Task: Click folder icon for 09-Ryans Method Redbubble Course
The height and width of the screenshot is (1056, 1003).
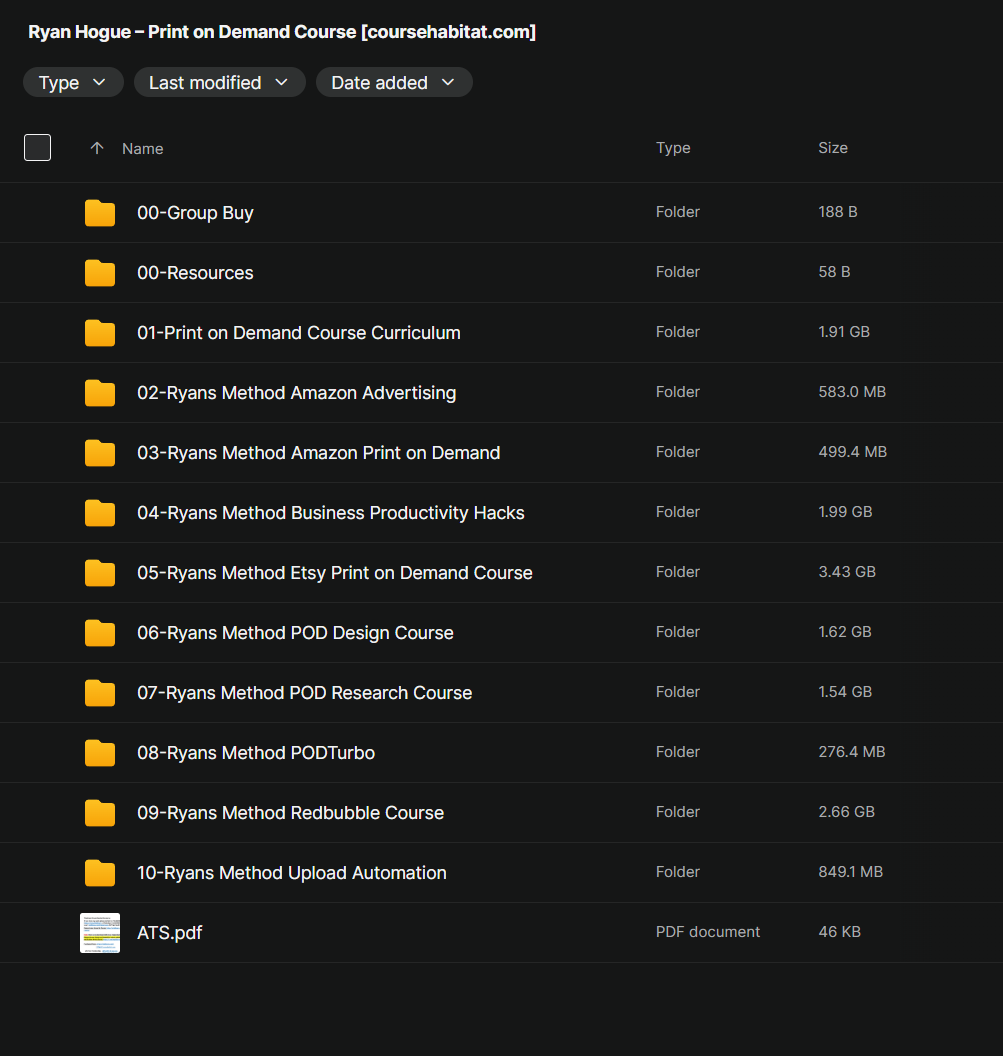Action: (x=100, y=812)
